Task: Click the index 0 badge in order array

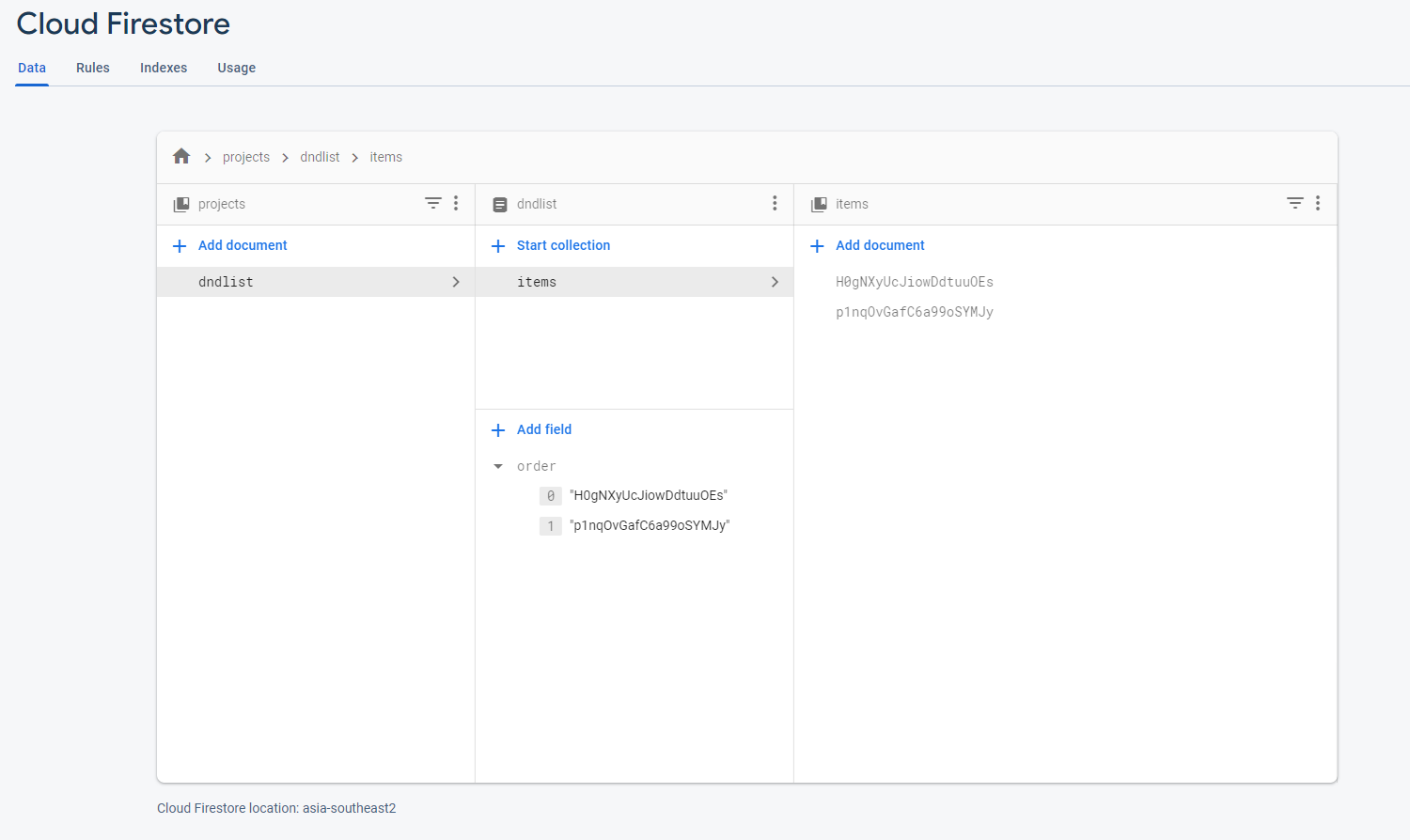Action: 551,495
